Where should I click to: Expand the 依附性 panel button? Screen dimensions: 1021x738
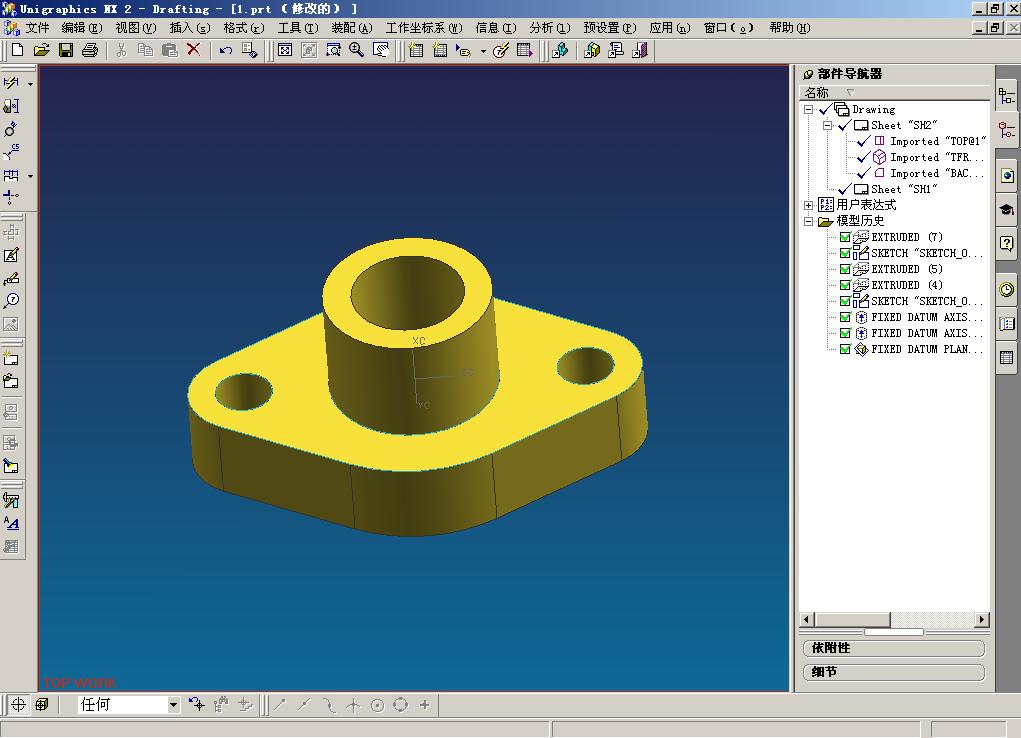click(x=894, y=648)
